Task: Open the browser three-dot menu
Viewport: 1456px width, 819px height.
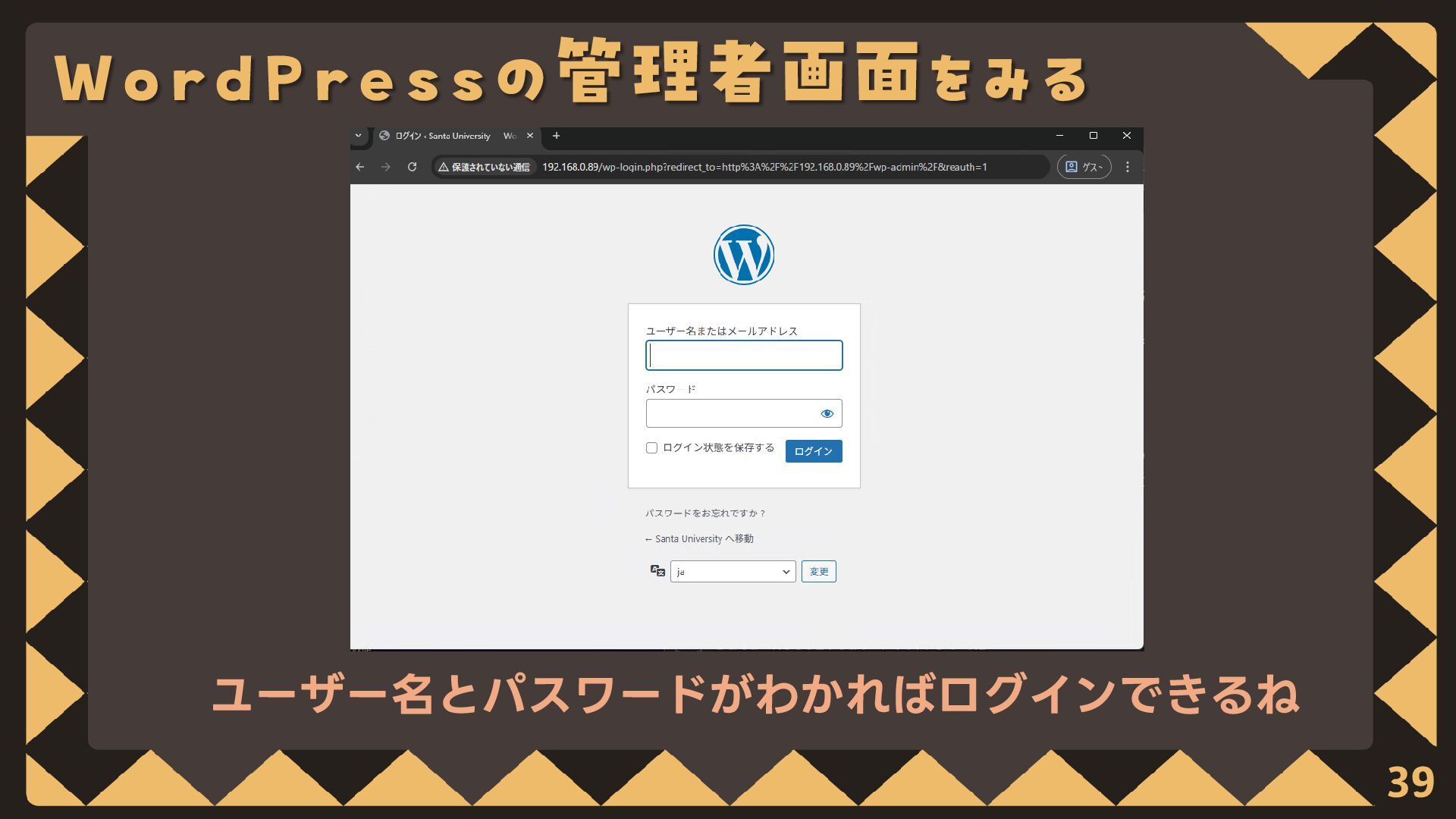Action: (x=1128, y=167)
